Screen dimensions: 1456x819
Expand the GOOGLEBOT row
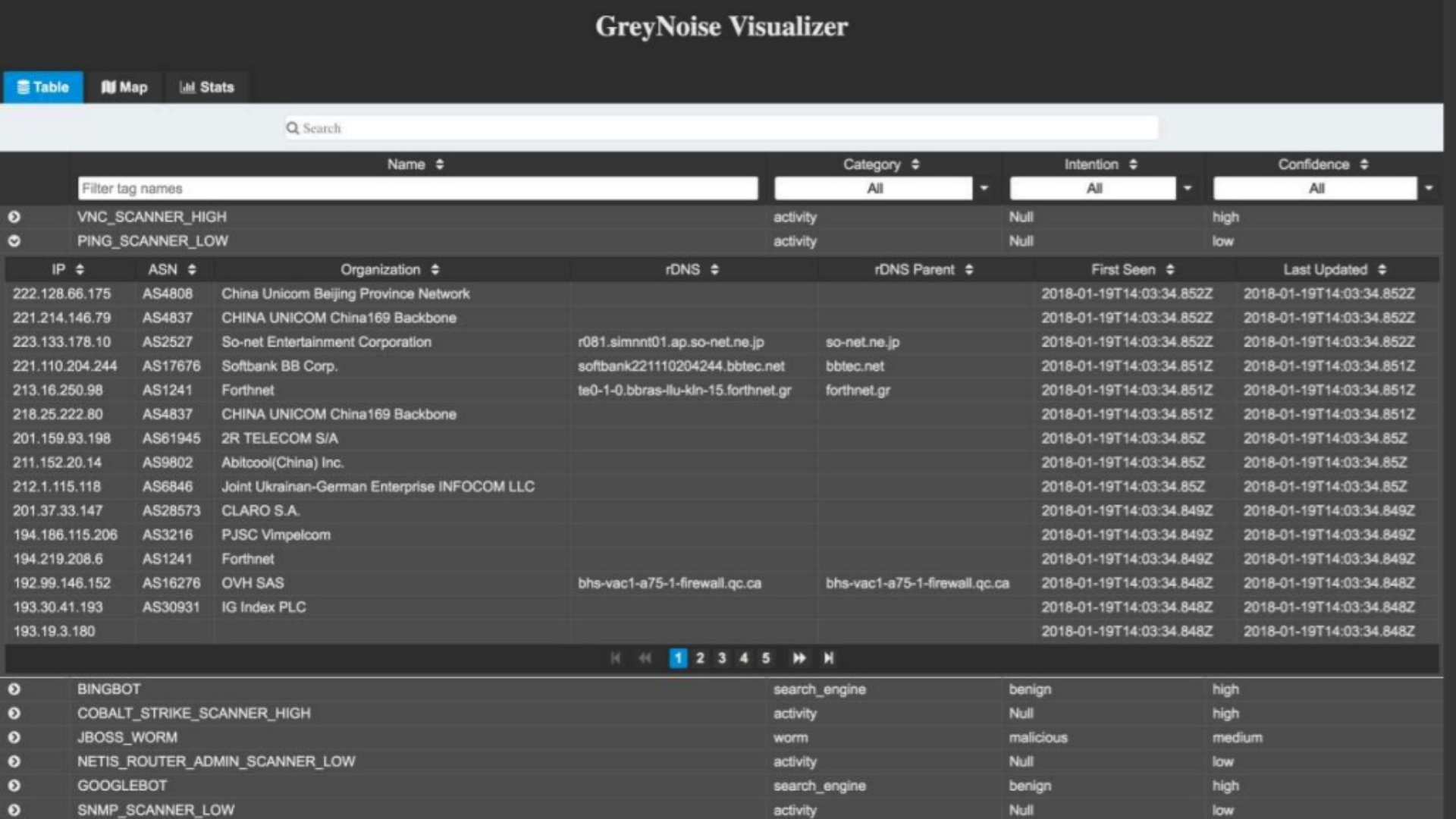14,786
